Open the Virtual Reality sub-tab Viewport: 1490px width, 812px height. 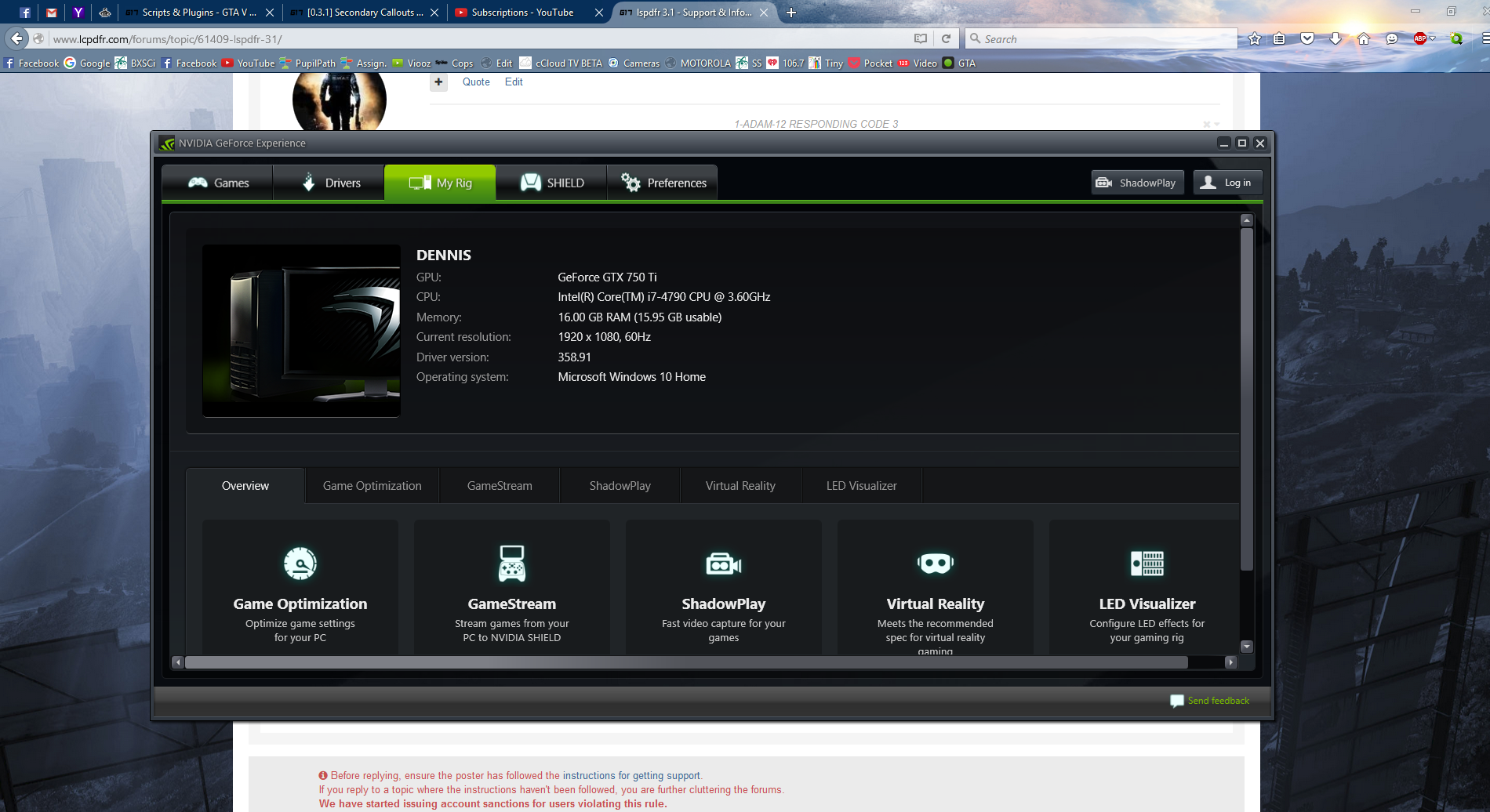pos(740,486)
